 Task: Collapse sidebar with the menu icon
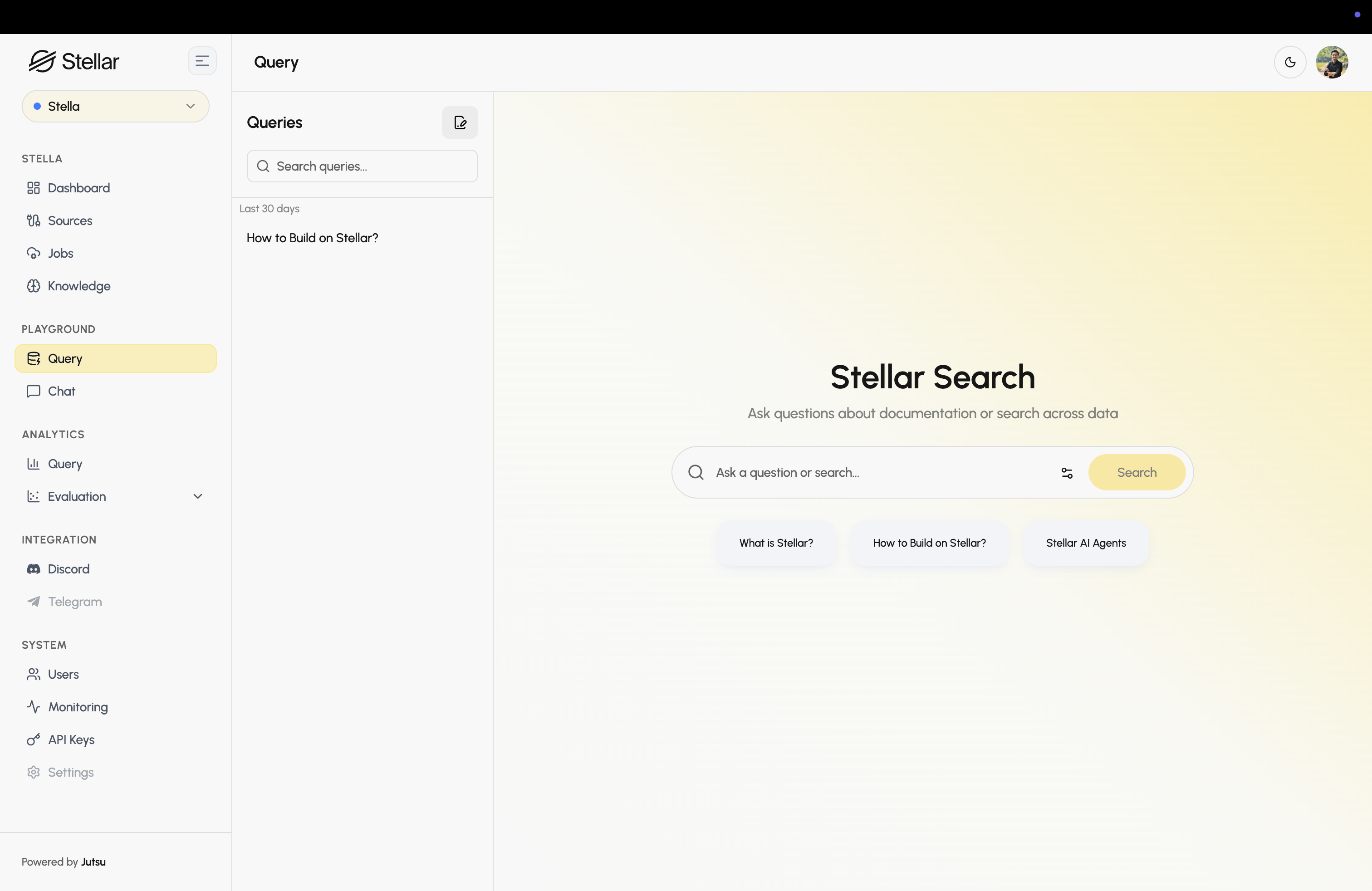[x=202, y=61]
